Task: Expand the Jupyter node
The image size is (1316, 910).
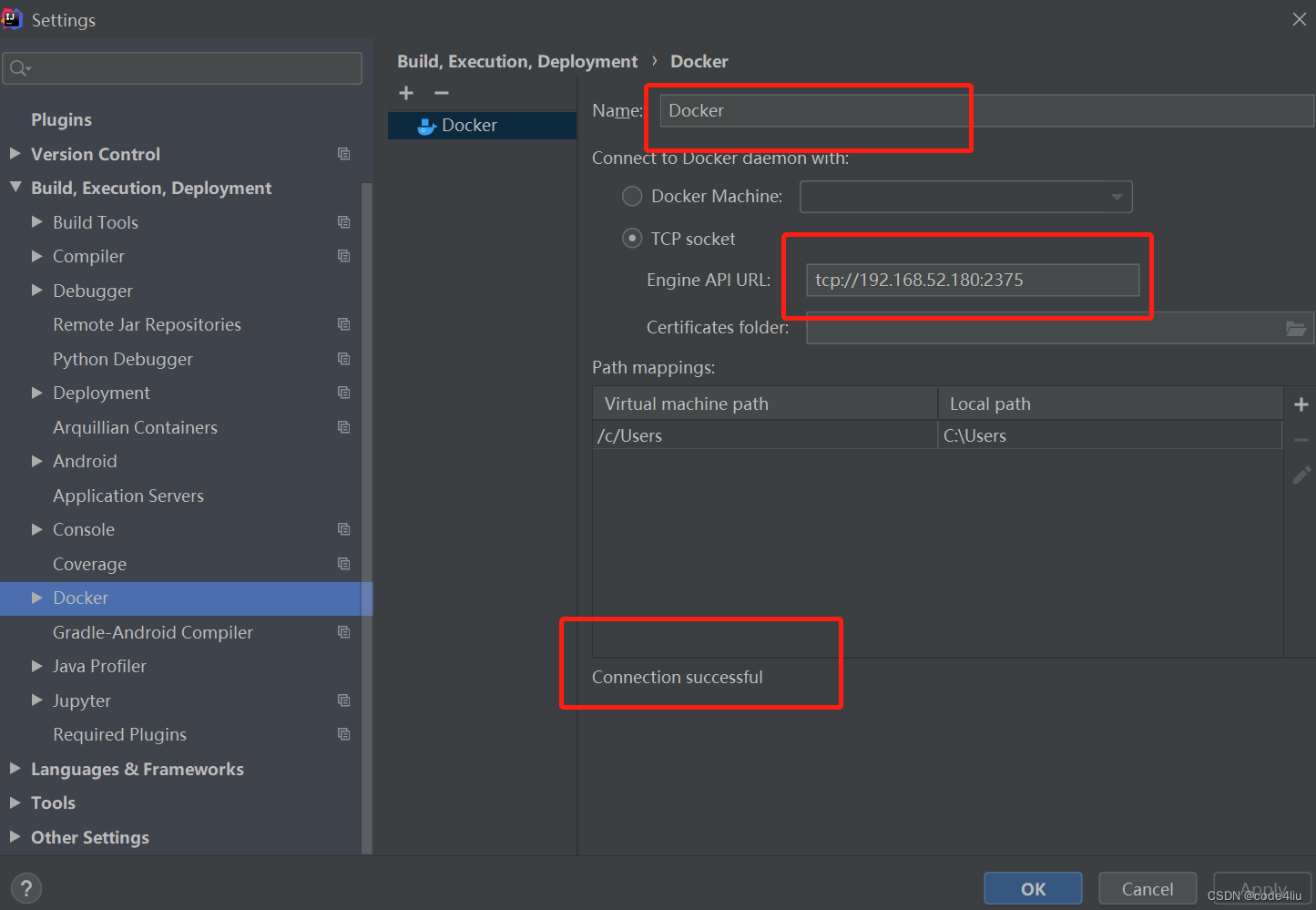Action: click(37, 700)
